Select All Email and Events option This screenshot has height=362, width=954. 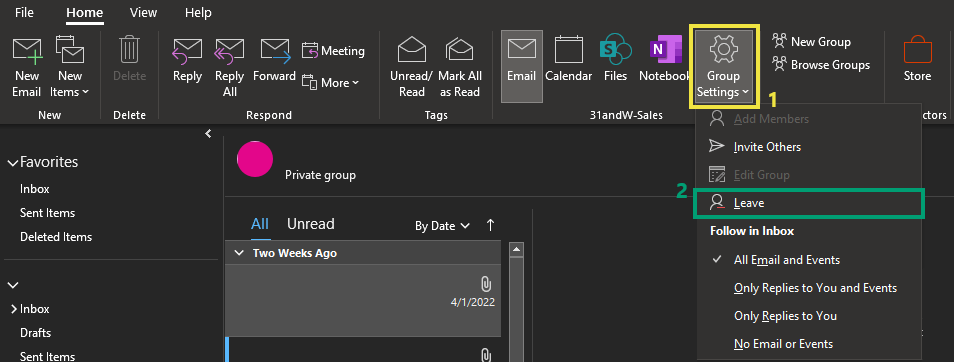pos(809,260)
